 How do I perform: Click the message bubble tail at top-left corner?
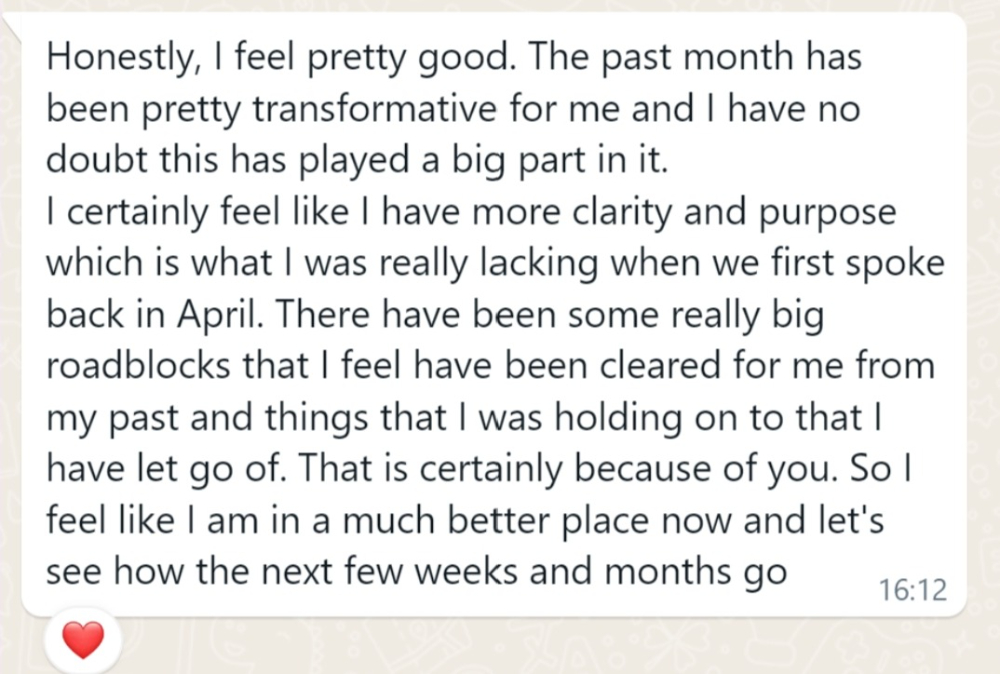click(13, 26)
